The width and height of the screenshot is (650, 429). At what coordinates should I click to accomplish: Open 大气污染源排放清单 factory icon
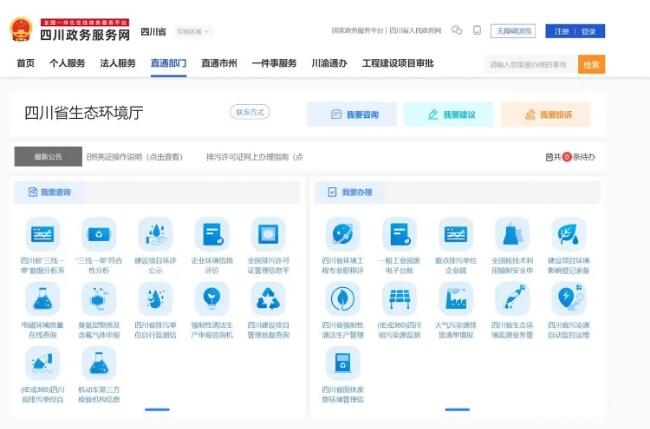tap(456, 299)
